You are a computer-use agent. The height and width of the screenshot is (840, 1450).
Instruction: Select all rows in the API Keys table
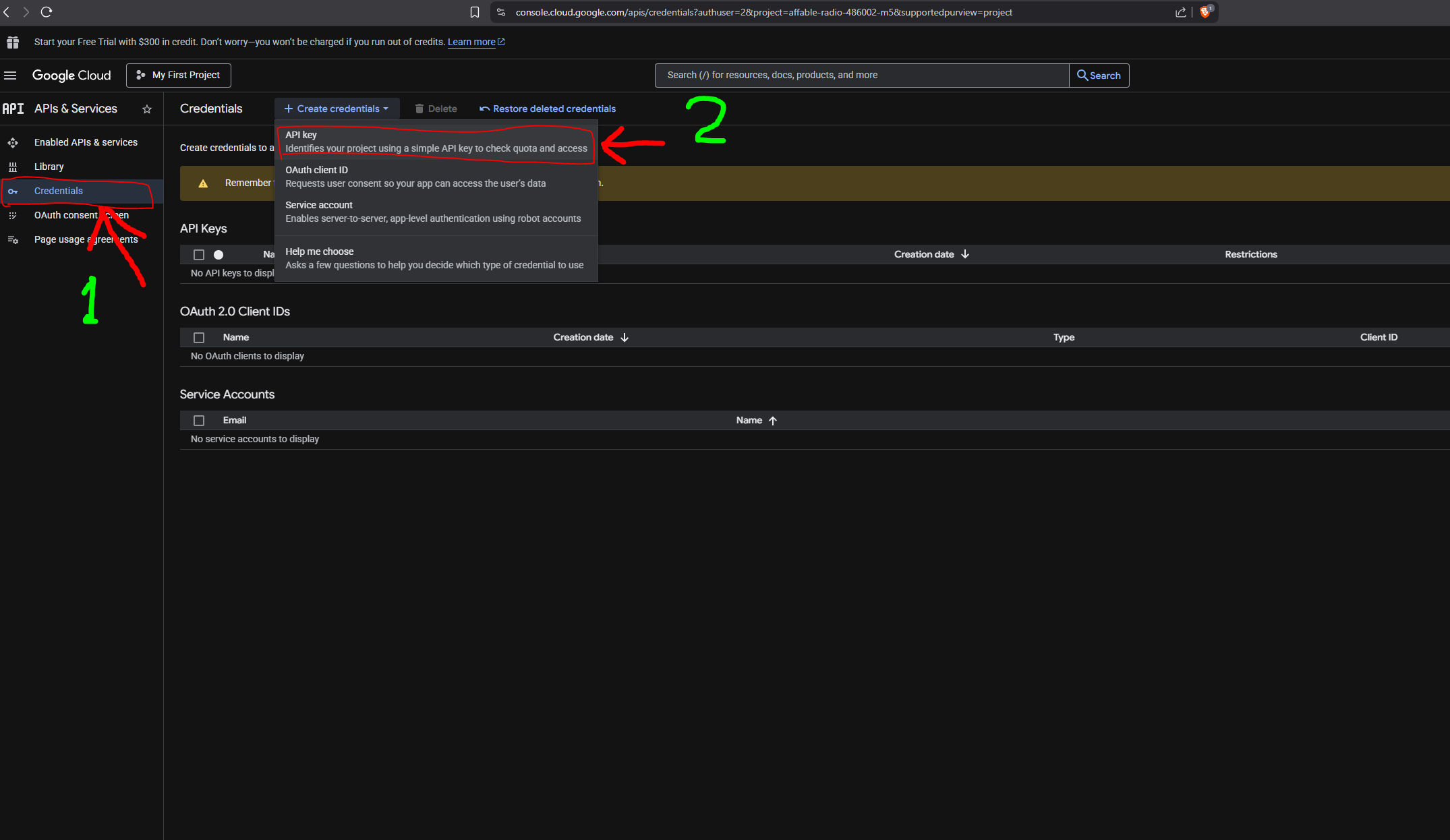pyautogui.click(x=199, y=254)
